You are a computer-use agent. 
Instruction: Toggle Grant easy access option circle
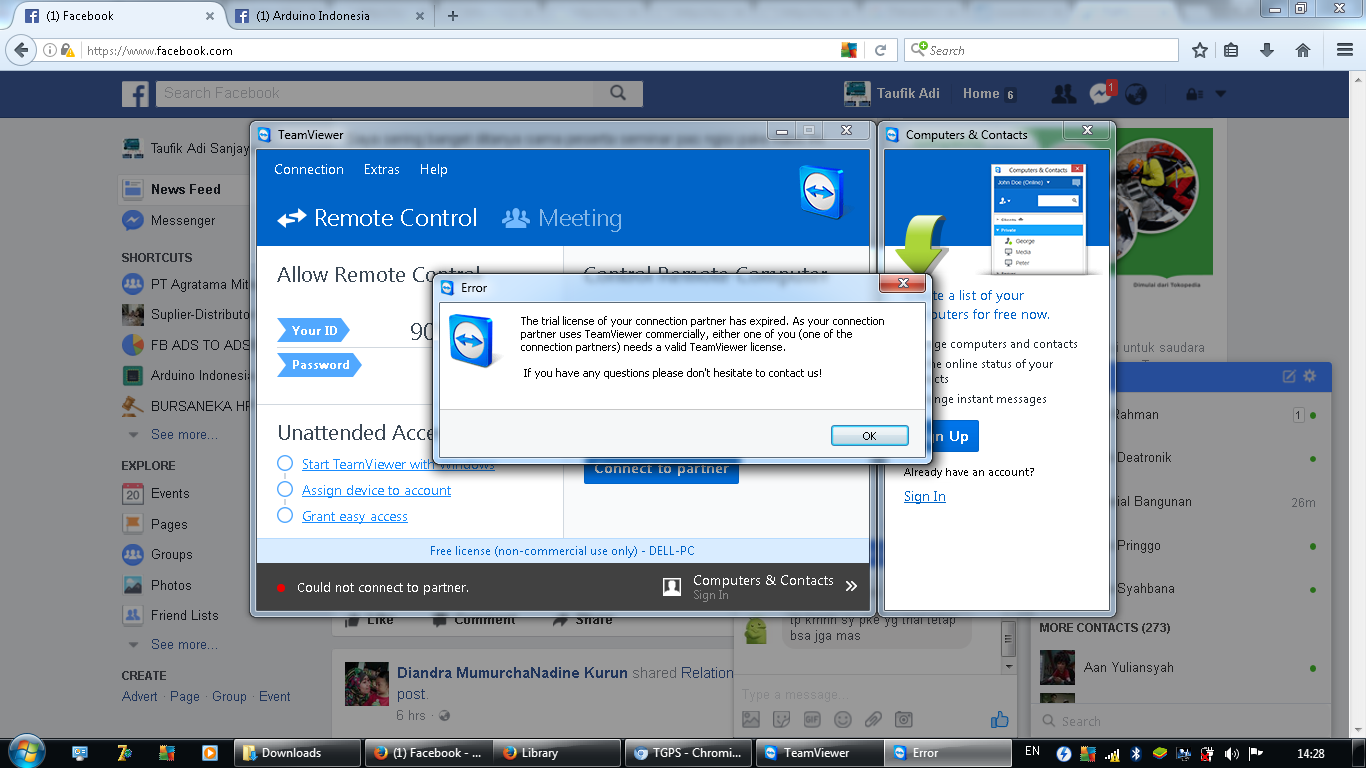pos(285,515)
